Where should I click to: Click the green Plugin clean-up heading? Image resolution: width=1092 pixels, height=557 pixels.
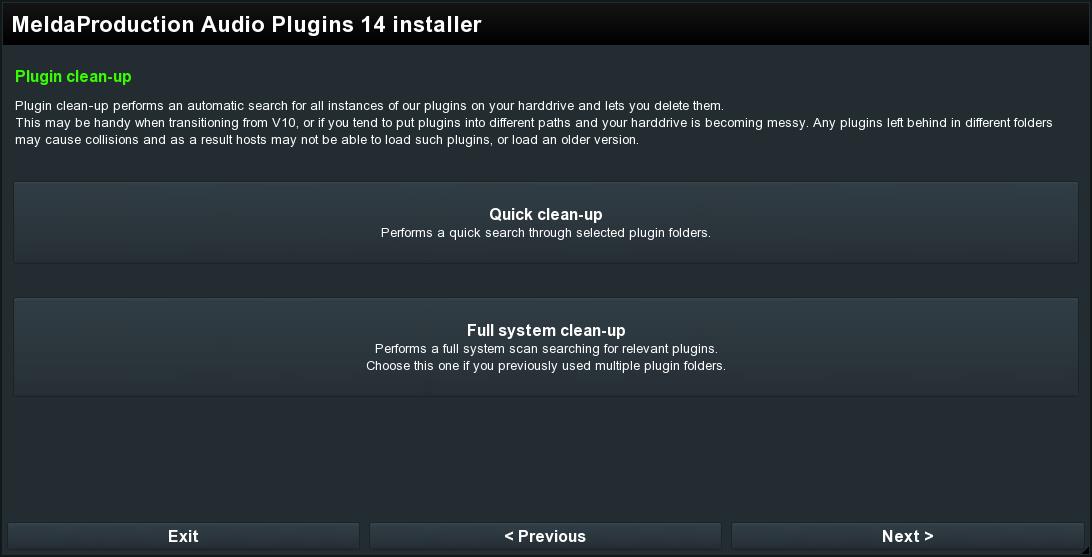[x=73, y=77]
